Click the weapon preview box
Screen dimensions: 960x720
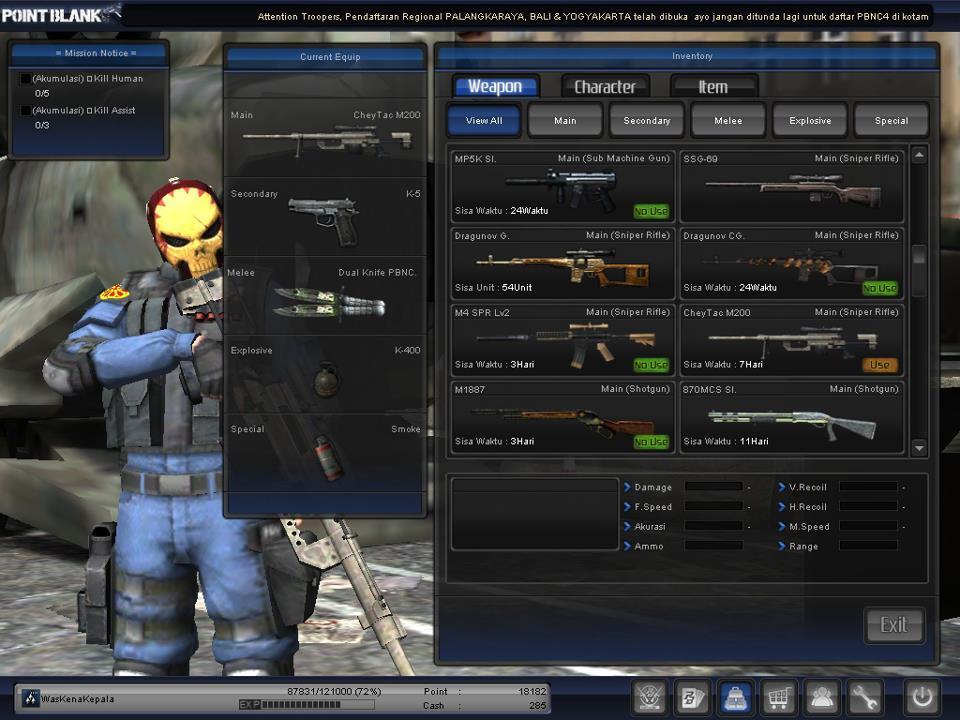tap(534, 514)
